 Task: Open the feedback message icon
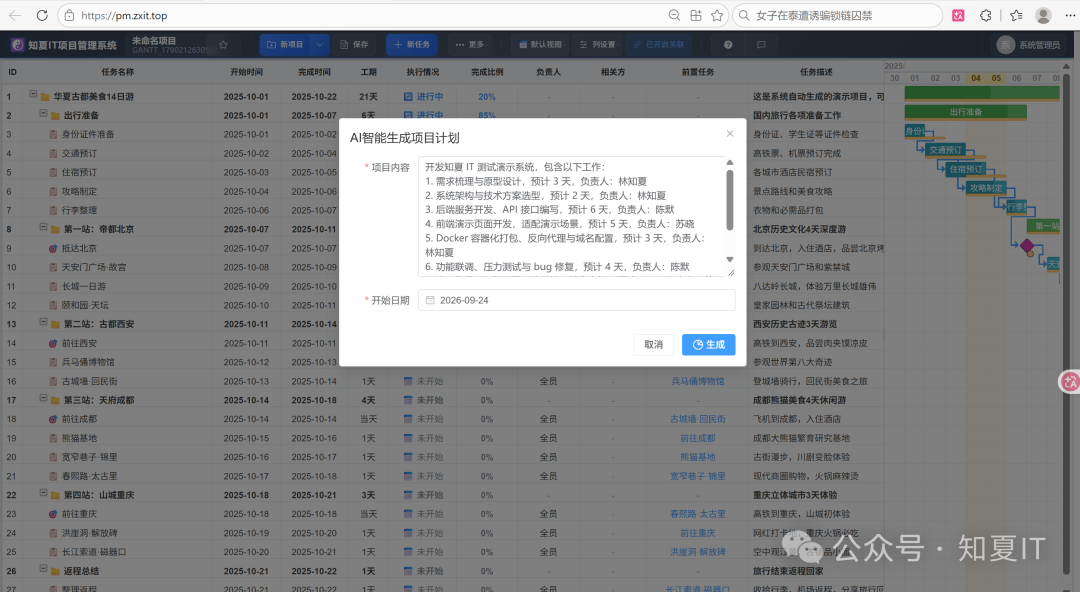(x=761, y=45)
